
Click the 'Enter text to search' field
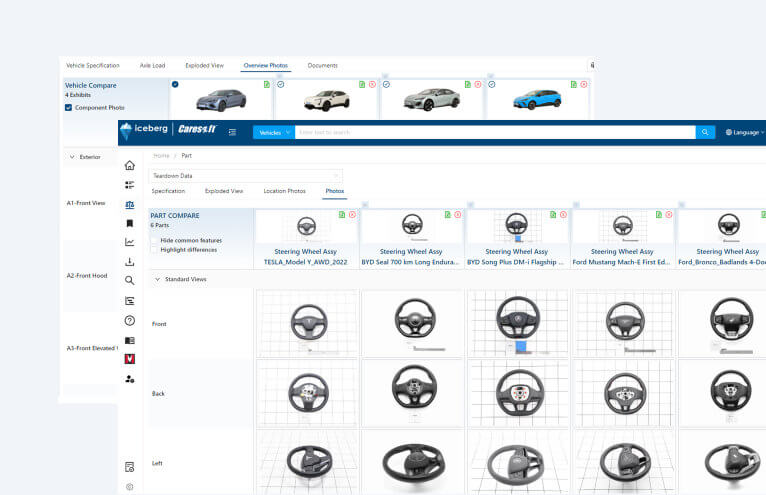pos(495,132)
